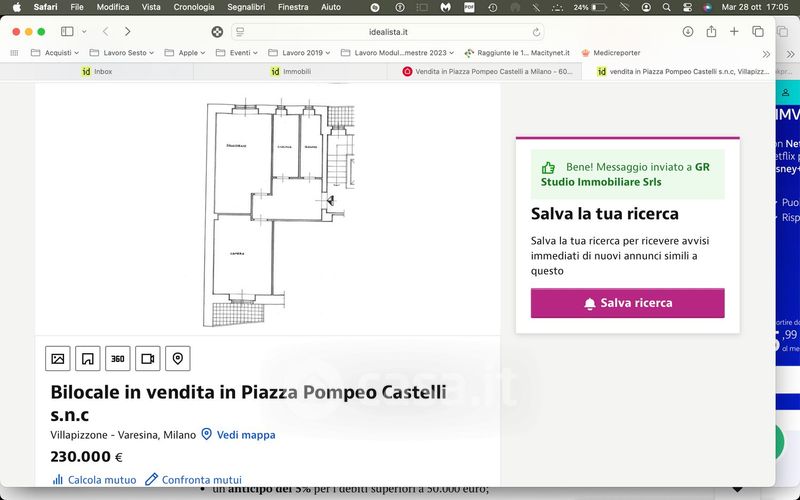Expand the Lavoro Sesto bookmarks folder
Viewport: 800px width, 500px height.
point(121,52)
